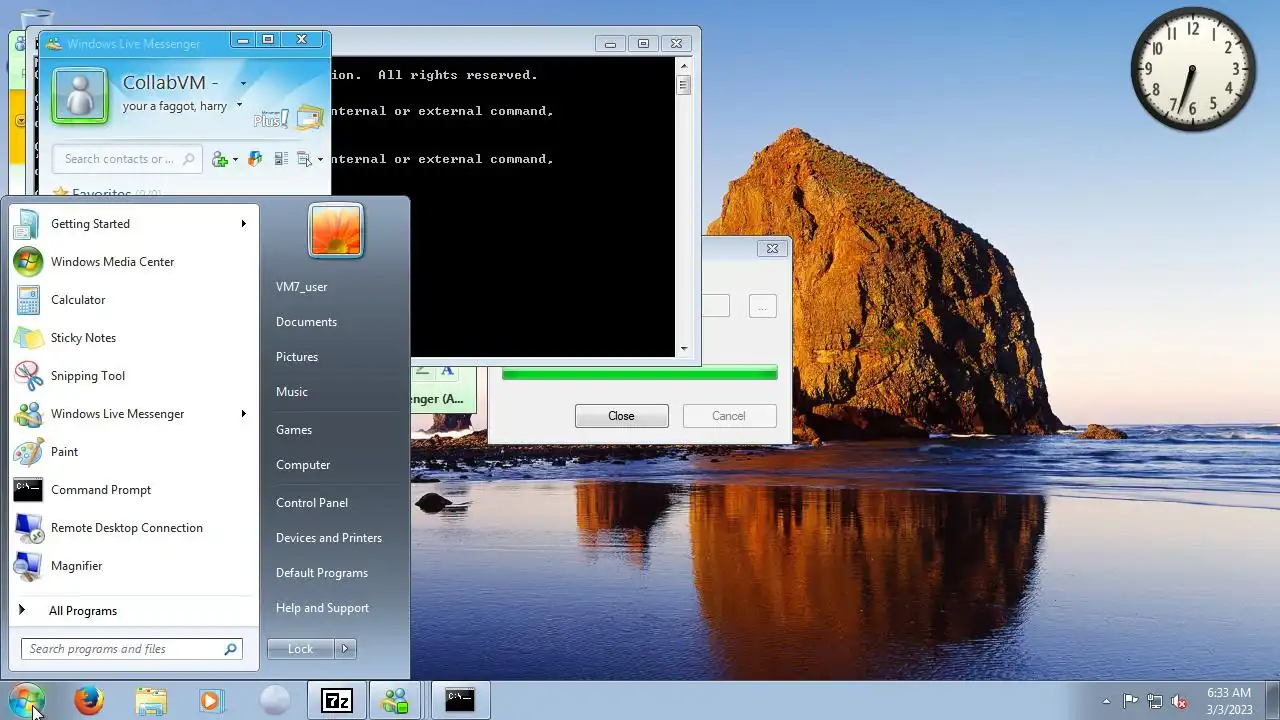Click the muted volume tray icon
The width and height of the screenshot is (1280, 720).
1180,701
